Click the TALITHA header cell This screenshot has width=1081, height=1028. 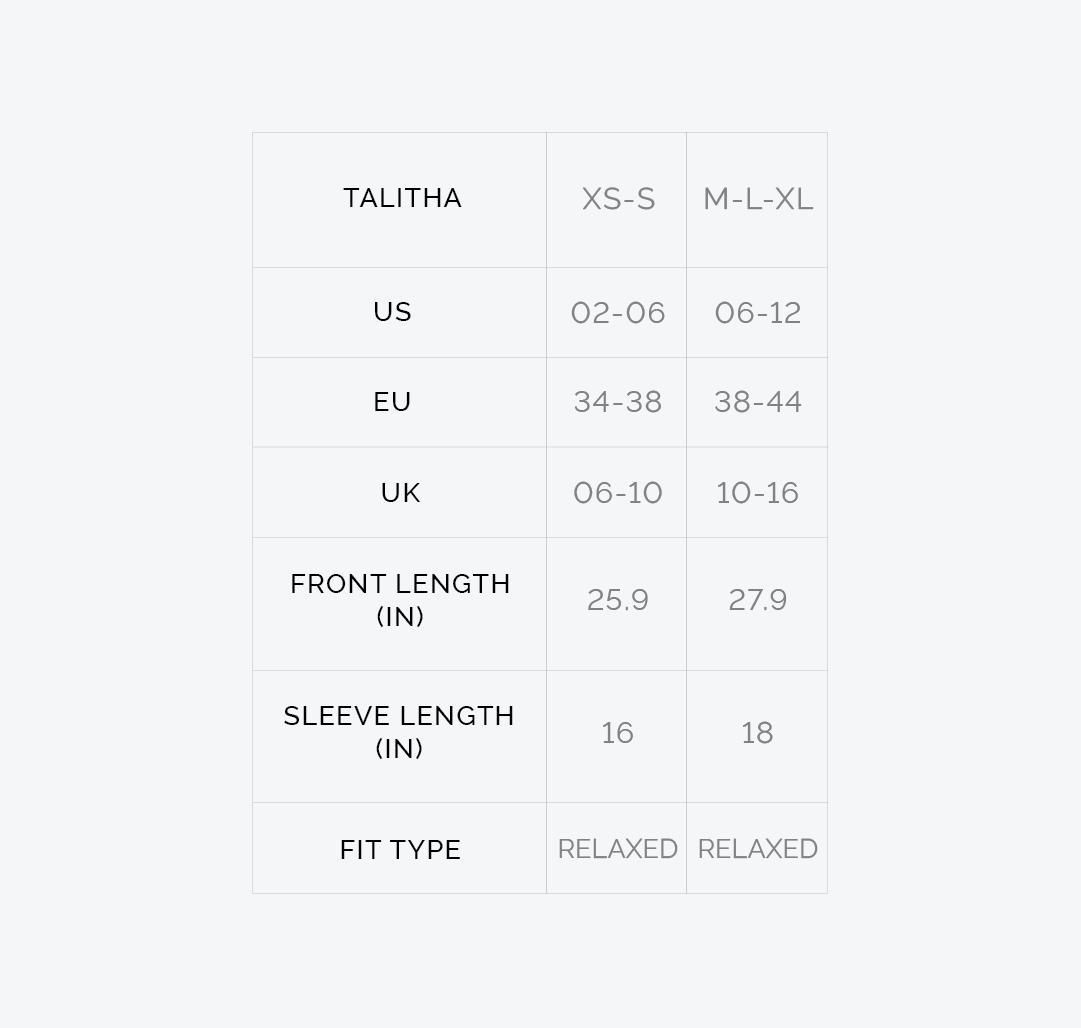(402, 198)
